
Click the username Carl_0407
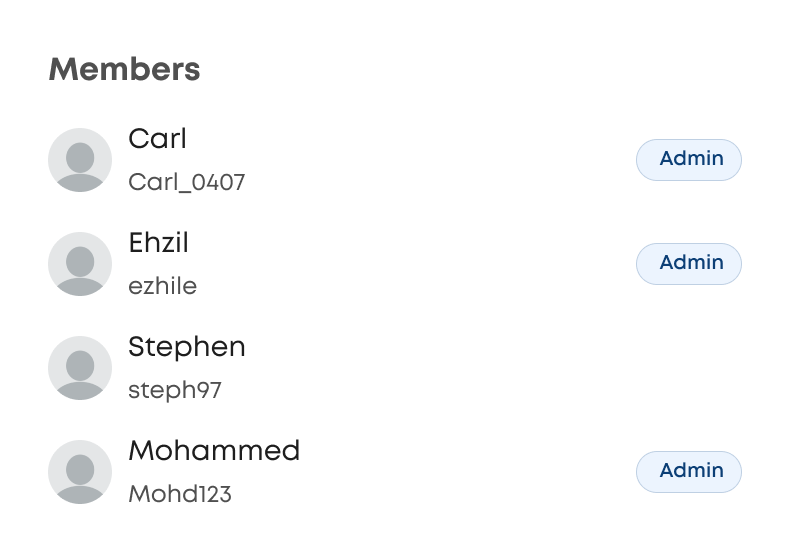click(x=187, y=183)
